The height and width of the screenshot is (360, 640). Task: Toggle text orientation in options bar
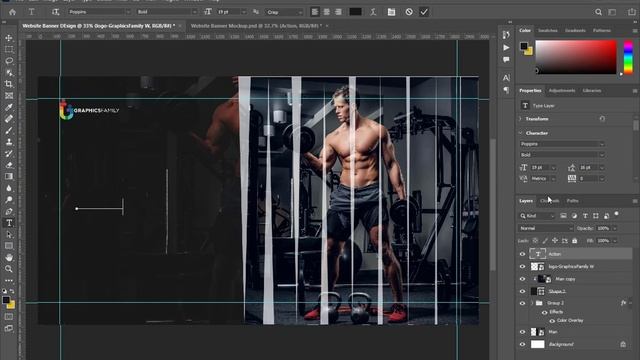click(x=55, y=12)
